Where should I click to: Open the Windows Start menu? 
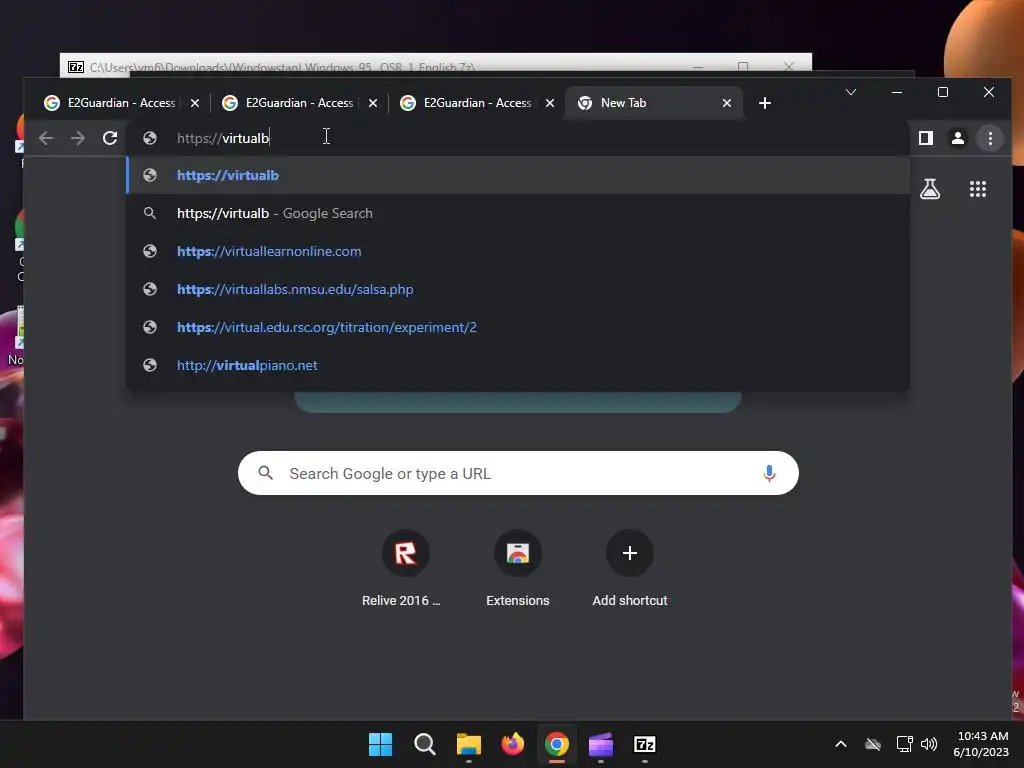[380, 744]
